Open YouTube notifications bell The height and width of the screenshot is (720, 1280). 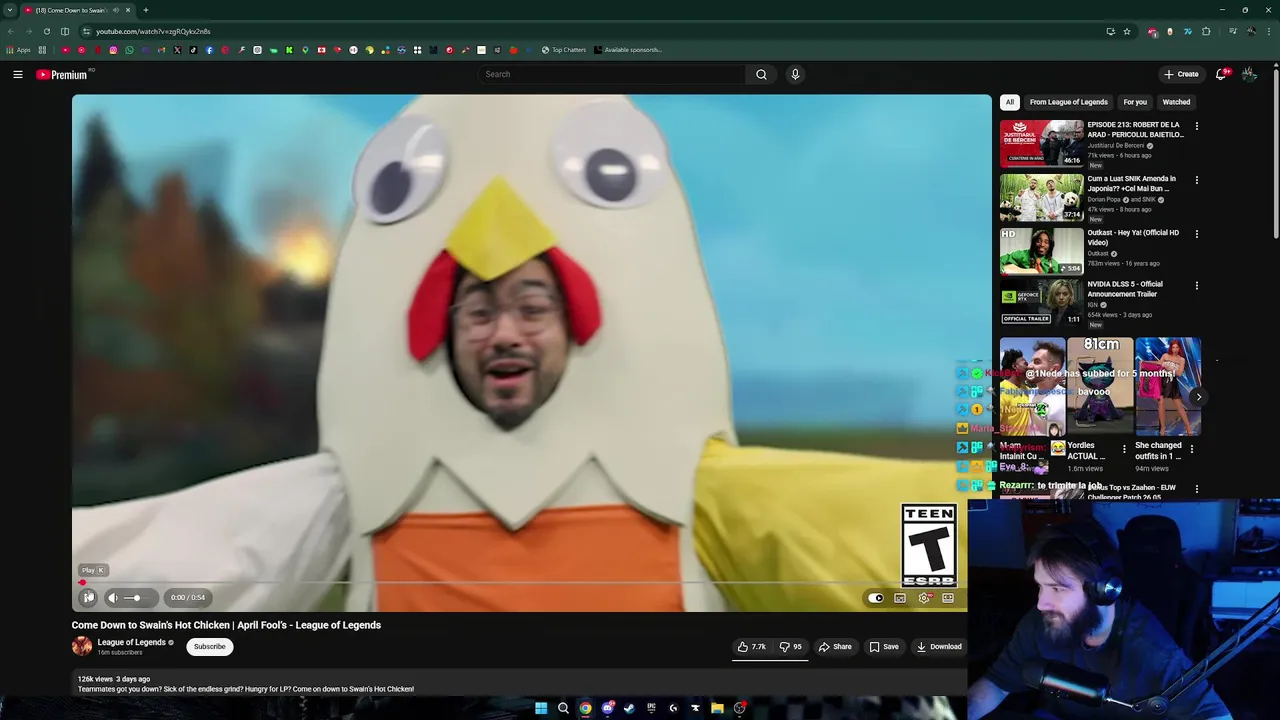[1222, 74]
